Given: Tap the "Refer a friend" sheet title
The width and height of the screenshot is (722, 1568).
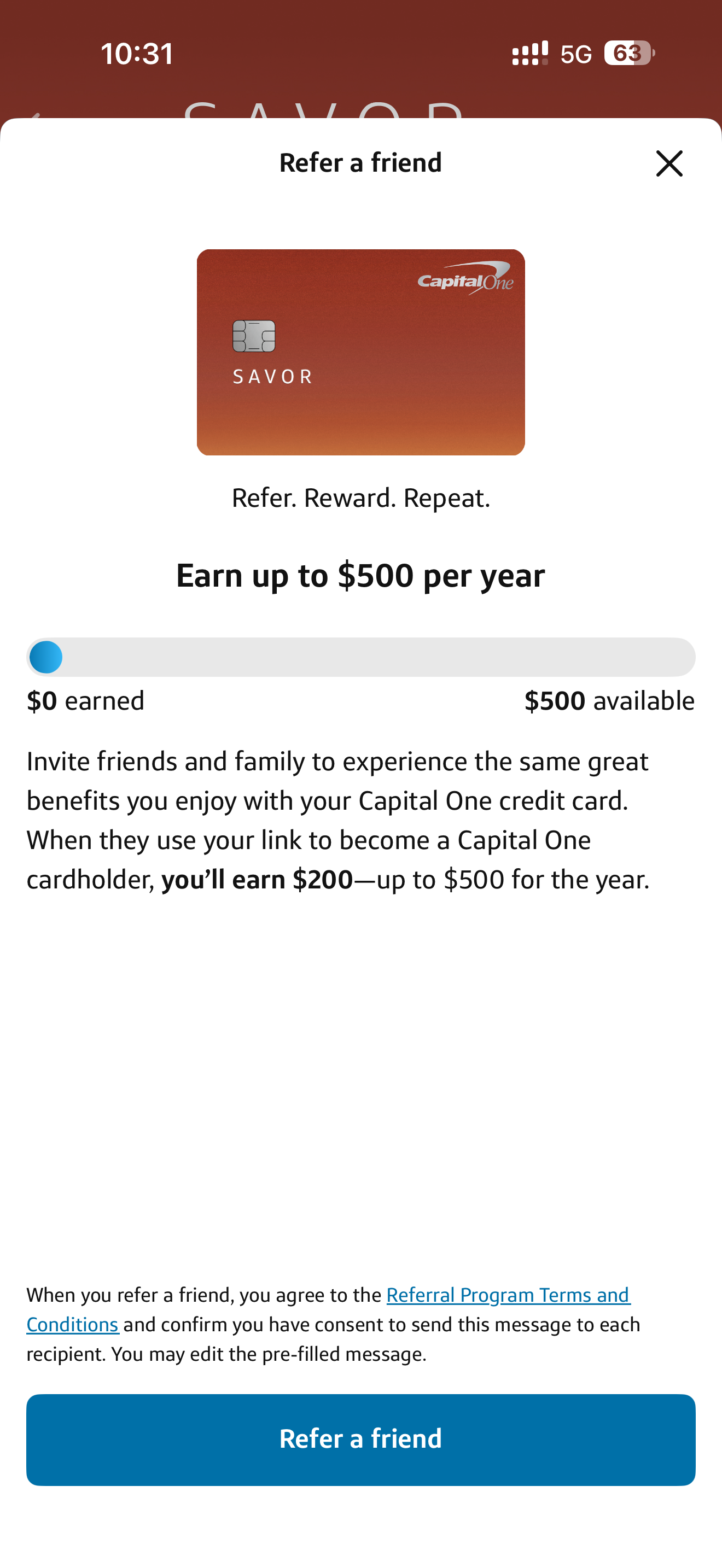Looking at the screenshot, I should coord(360,163).
